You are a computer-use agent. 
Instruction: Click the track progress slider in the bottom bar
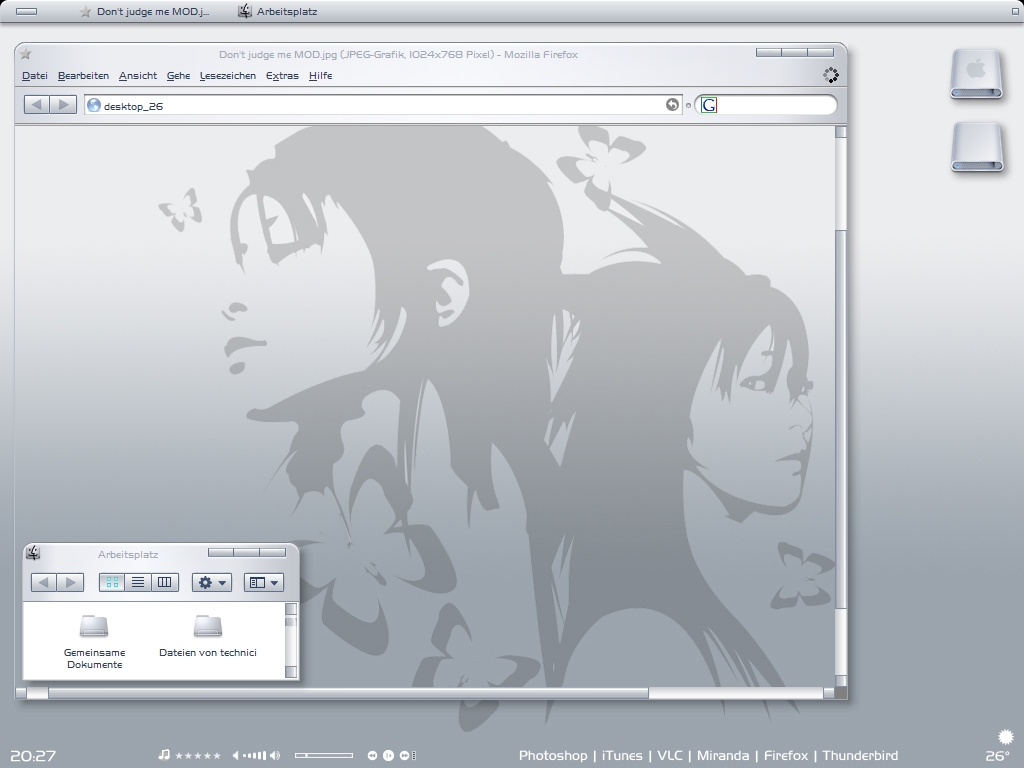(x=324, y=756)
